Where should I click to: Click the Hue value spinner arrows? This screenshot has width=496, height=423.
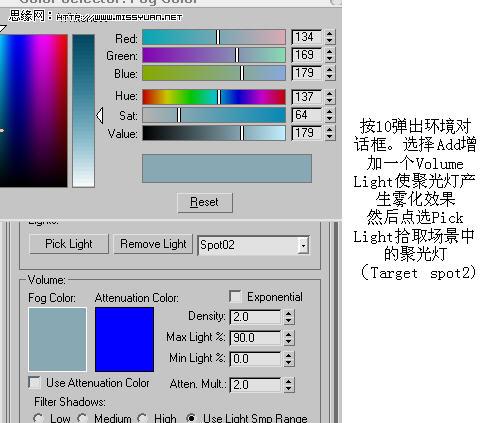[330, 97]
